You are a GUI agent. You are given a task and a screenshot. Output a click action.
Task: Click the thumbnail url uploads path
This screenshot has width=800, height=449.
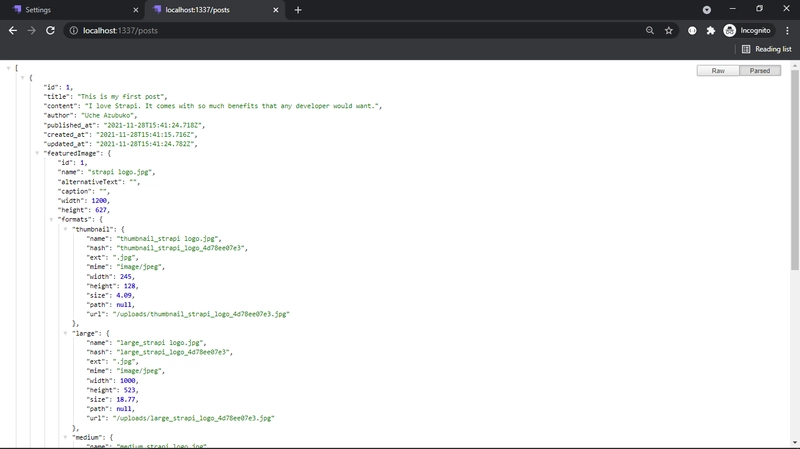point(201,314)
